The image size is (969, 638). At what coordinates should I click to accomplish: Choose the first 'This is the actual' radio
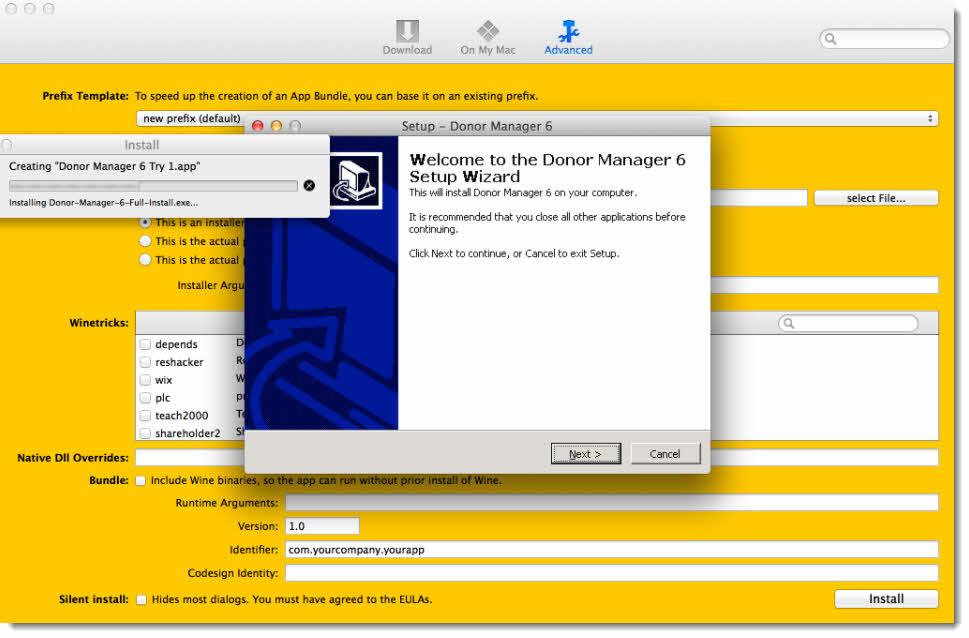click(x=145, y=241)
